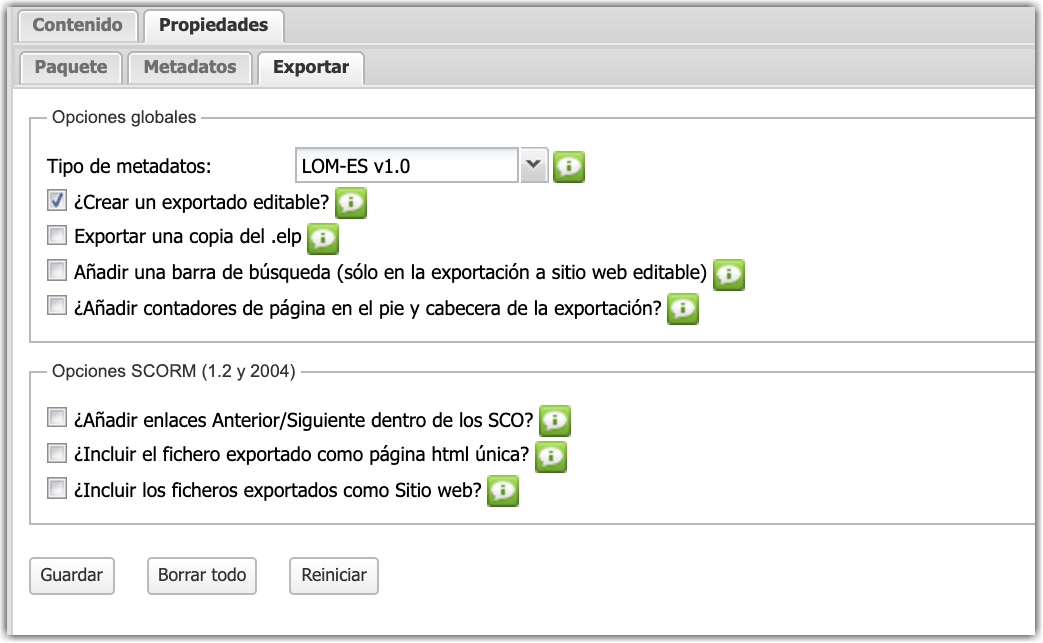The image size is (1043, 643).
Task: Show info for enlaces Anterior/Siguiente option
Action: coord(555,419)
